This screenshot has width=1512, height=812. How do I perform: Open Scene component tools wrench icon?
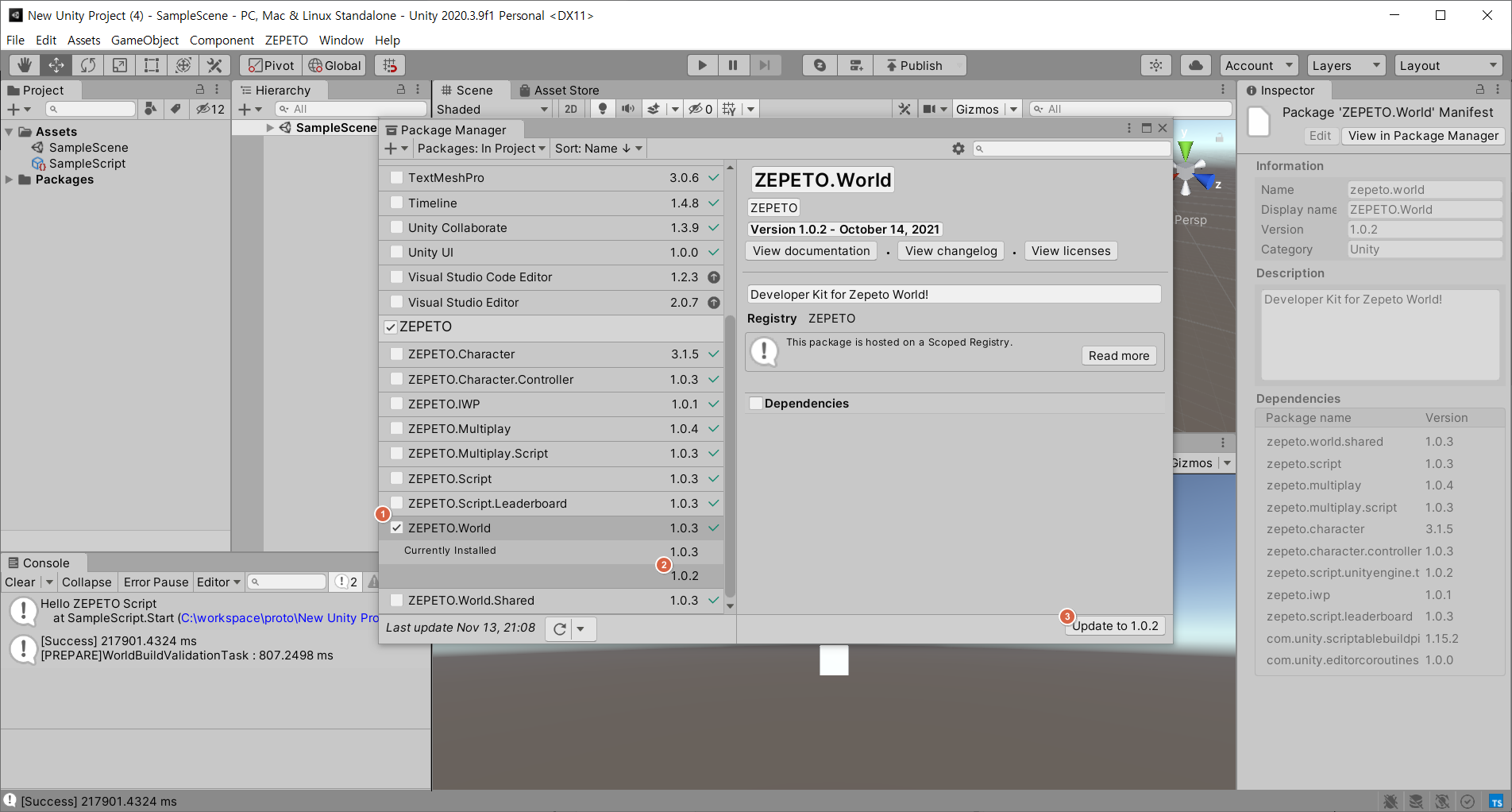point(904,109)
